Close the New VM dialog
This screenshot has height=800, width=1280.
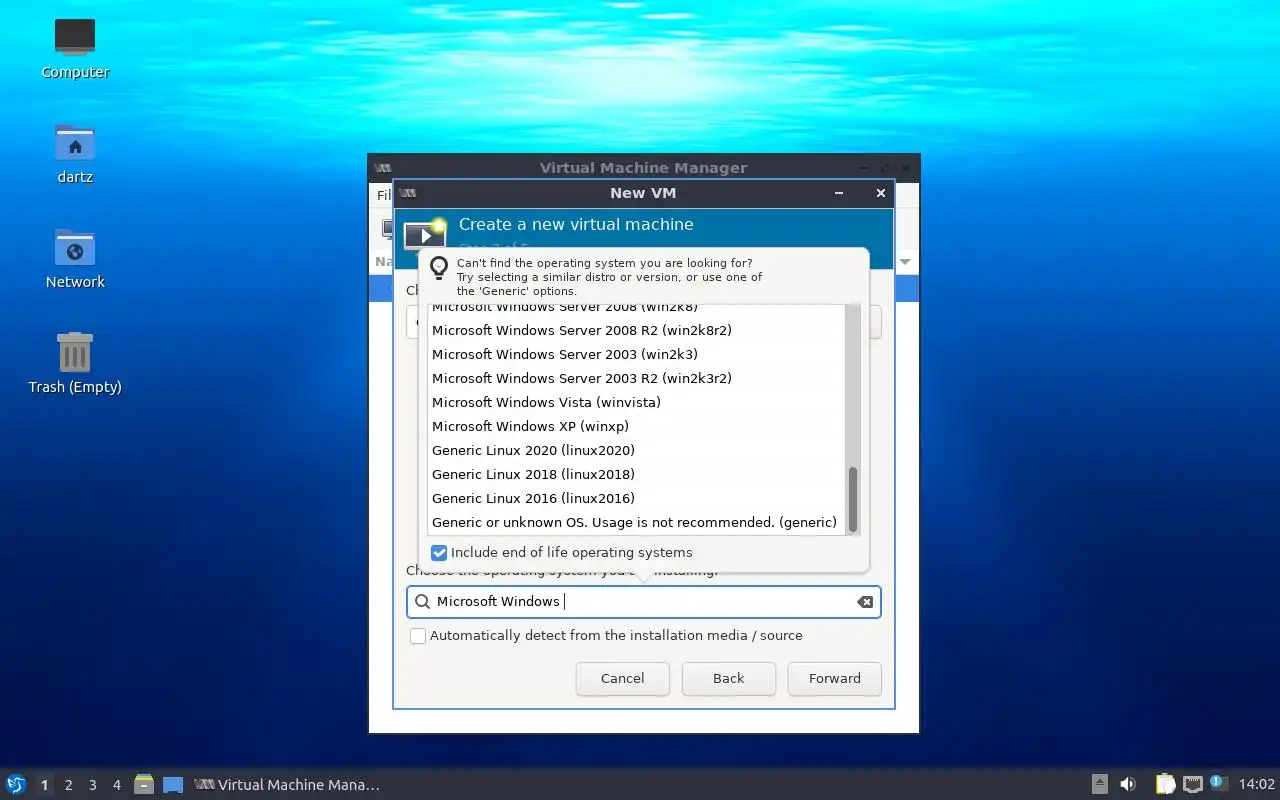880,193
